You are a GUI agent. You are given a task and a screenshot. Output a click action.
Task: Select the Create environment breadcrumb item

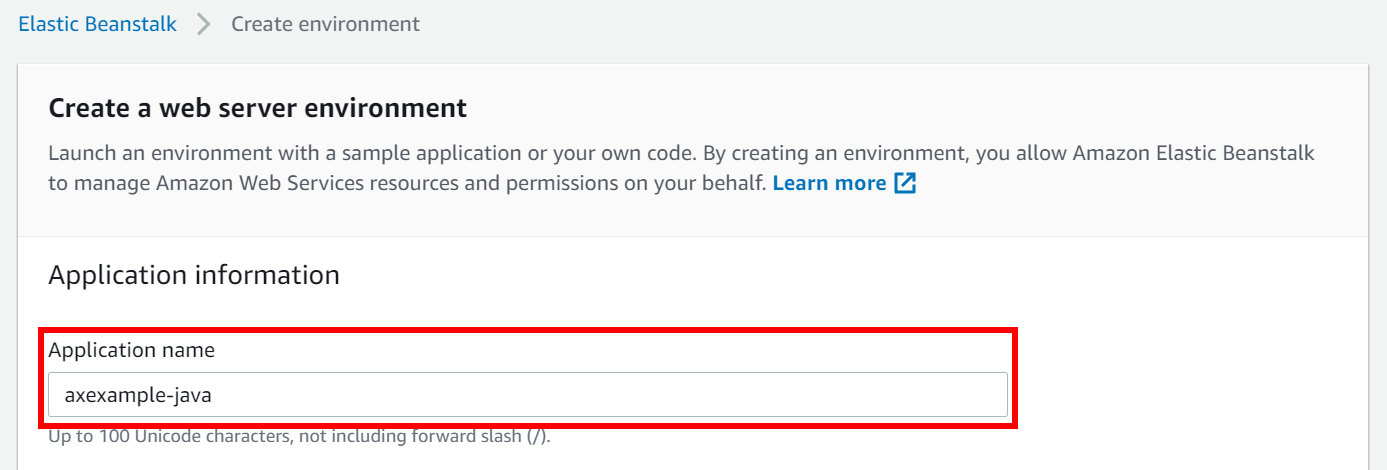point(326,24)
